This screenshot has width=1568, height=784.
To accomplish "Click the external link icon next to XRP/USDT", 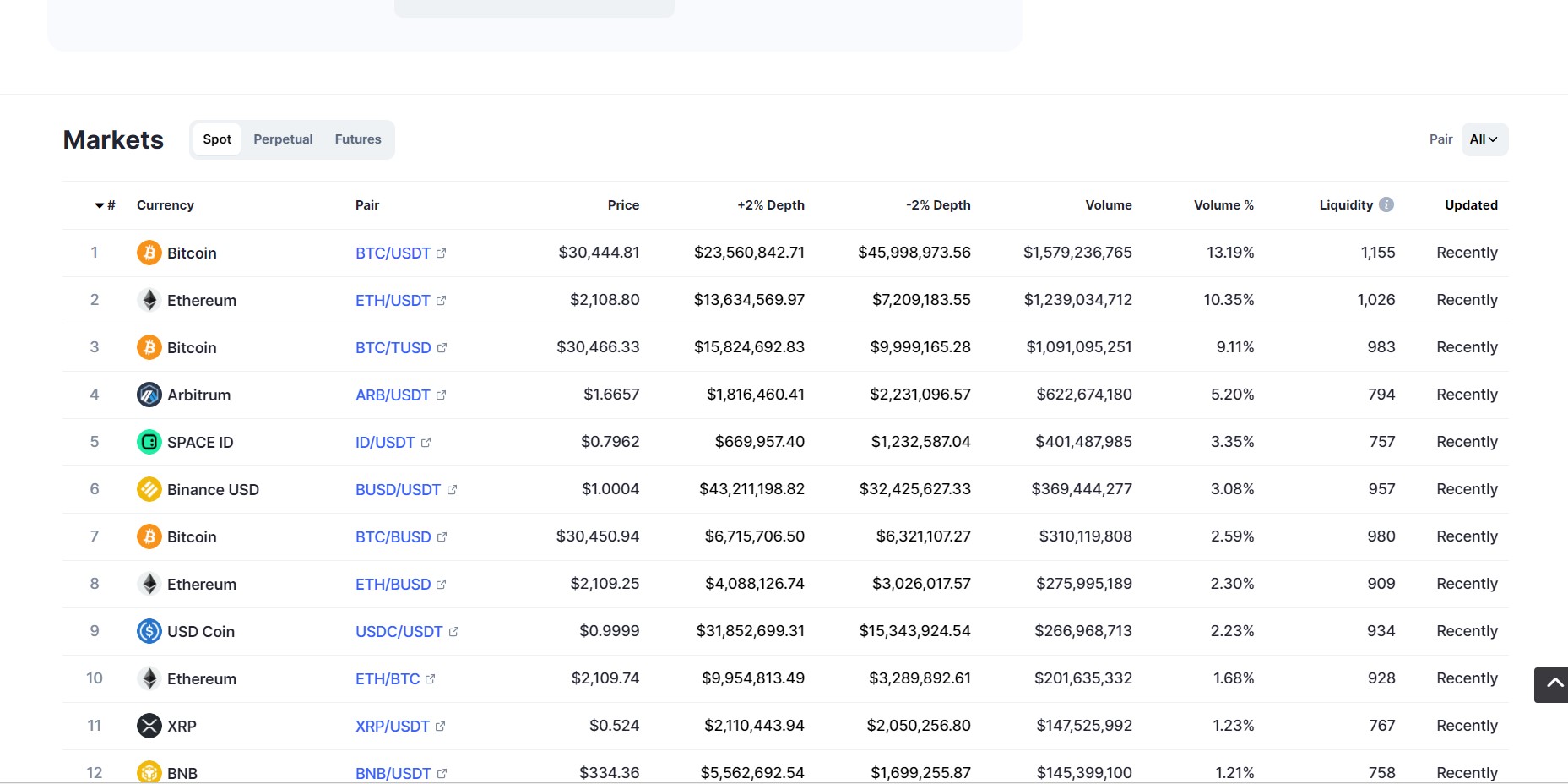I will [x=440, y=726].
